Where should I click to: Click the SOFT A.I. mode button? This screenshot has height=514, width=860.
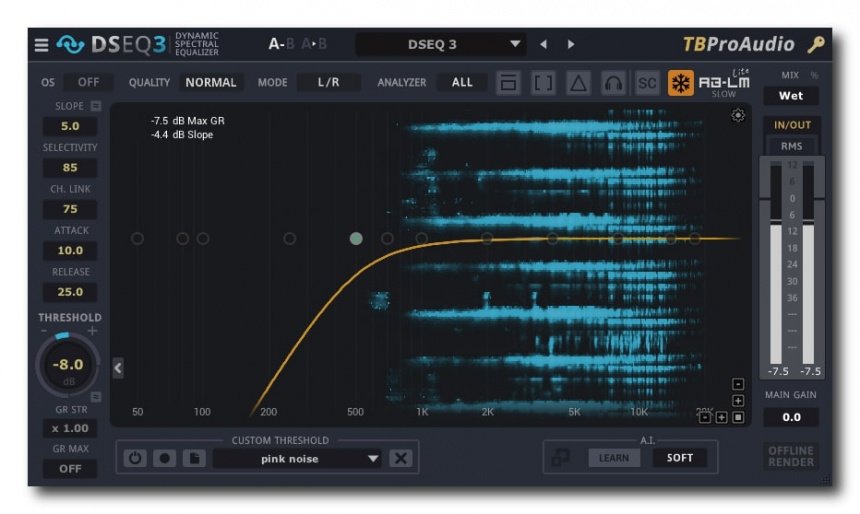point(680,457)
